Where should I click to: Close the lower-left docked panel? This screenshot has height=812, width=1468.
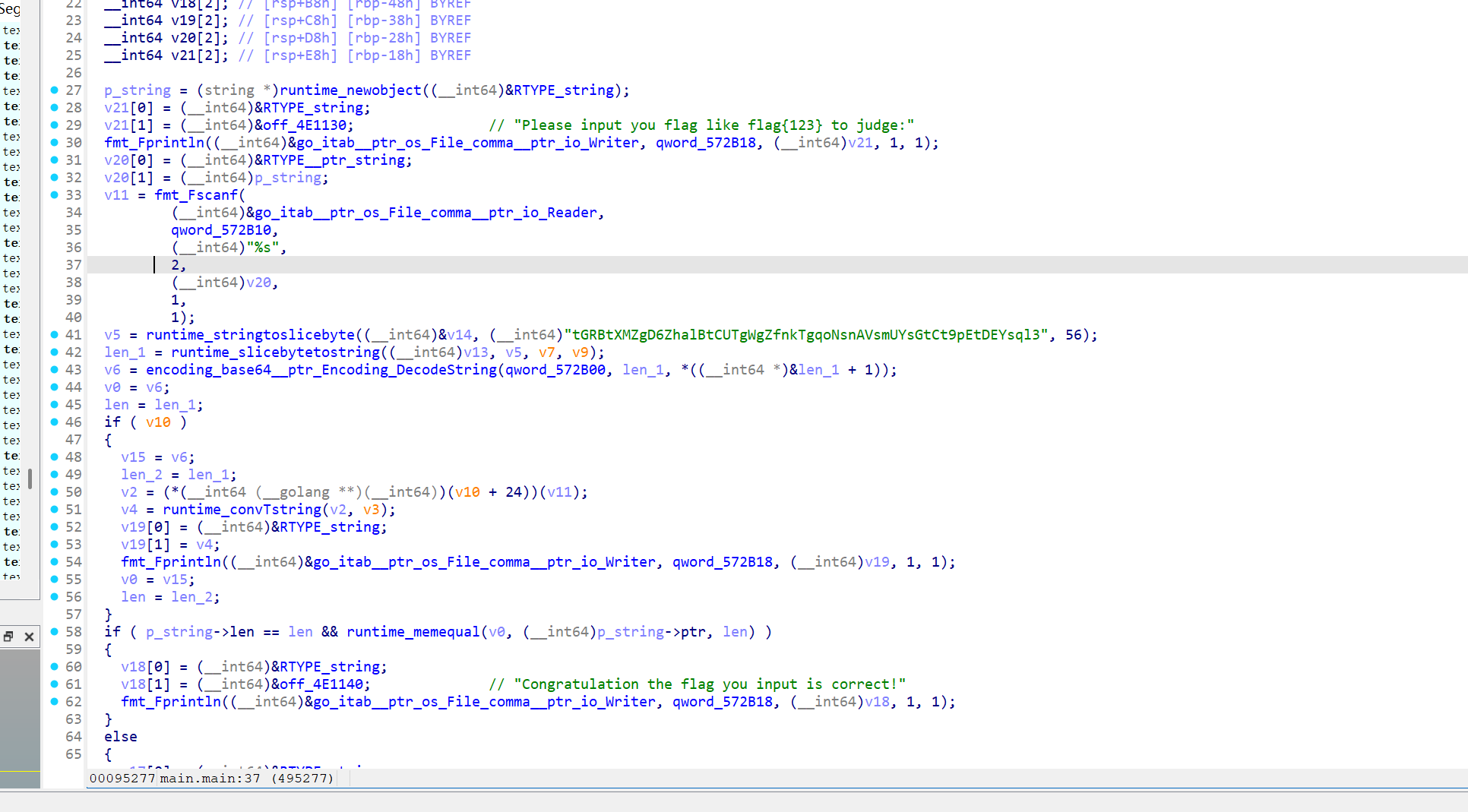[29, 637]
